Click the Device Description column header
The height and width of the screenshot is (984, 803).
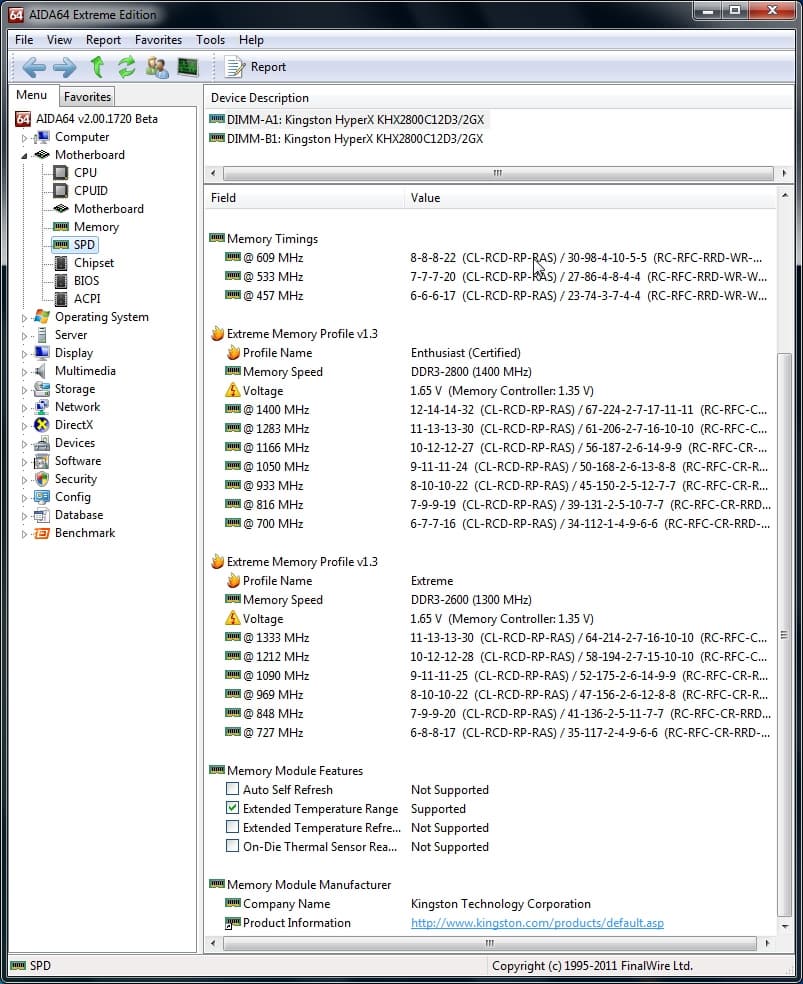(x=498, y=98)
